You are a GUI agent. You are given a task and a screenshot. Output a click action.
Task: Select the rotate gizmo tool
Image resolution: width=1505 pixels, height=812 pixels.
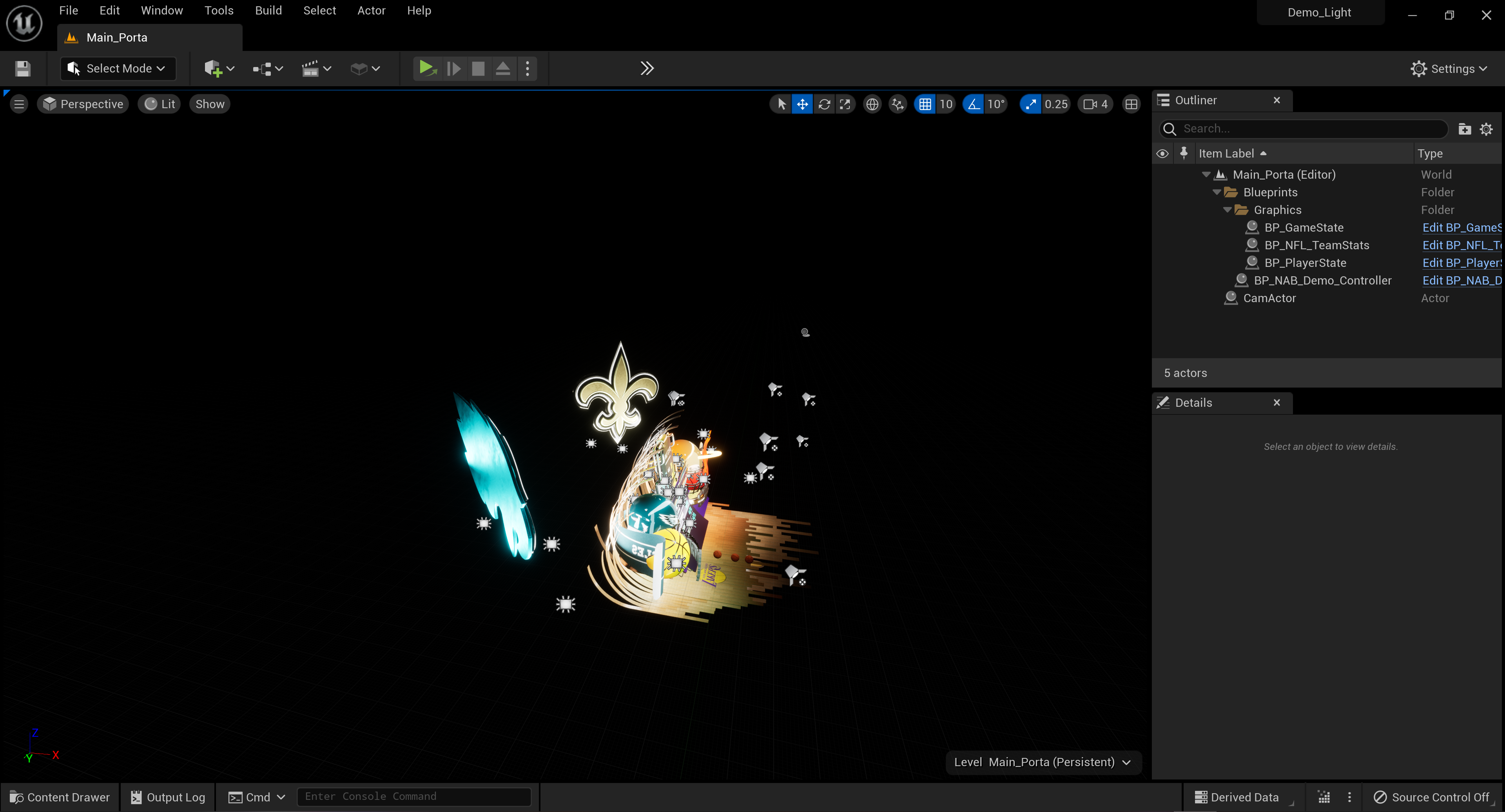tap(824, 104)
